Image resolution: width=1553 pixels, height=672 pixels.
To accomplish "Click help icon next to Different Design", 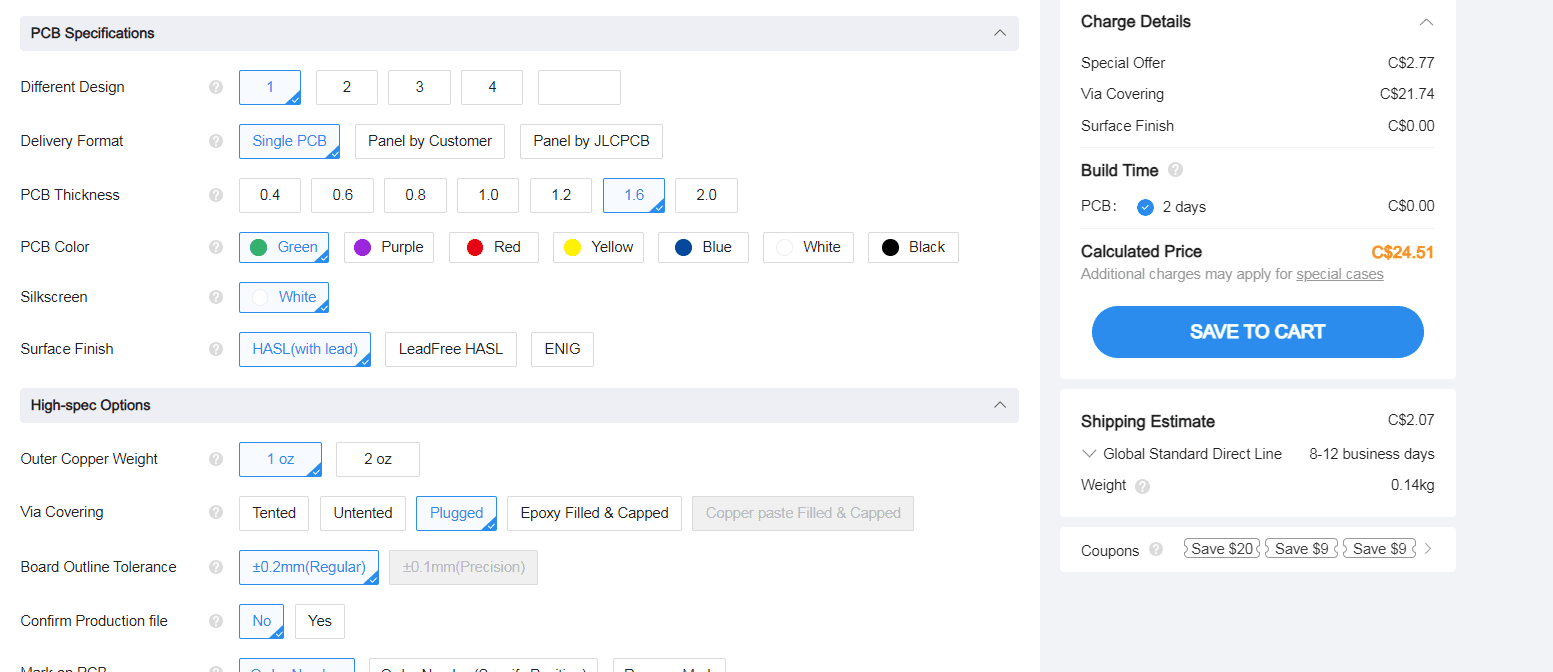I will pyautogui.click(x=216, y=87).
